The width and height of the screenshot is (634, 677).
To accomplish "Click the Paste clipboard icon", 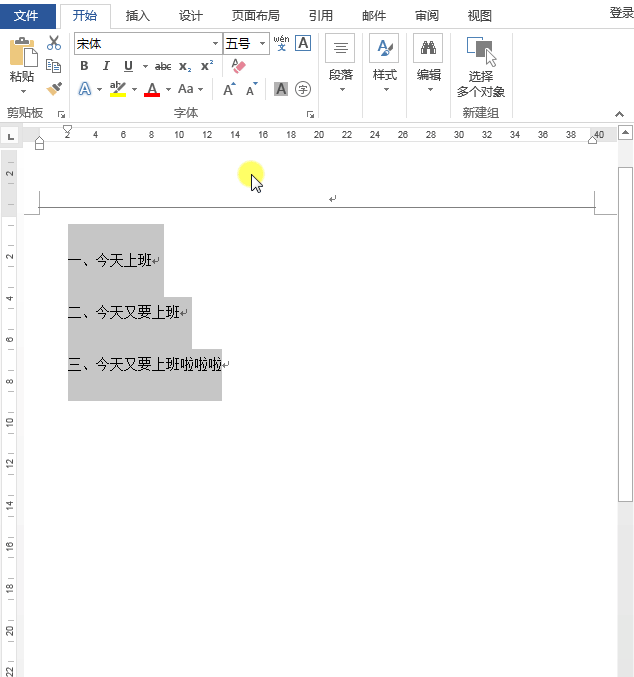I will click(x=23, y=51).
